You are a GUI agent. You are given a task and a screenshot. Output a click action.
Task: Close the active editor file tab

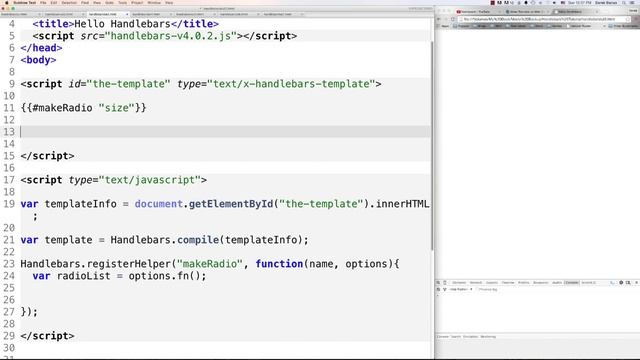(x=127, y=14)
